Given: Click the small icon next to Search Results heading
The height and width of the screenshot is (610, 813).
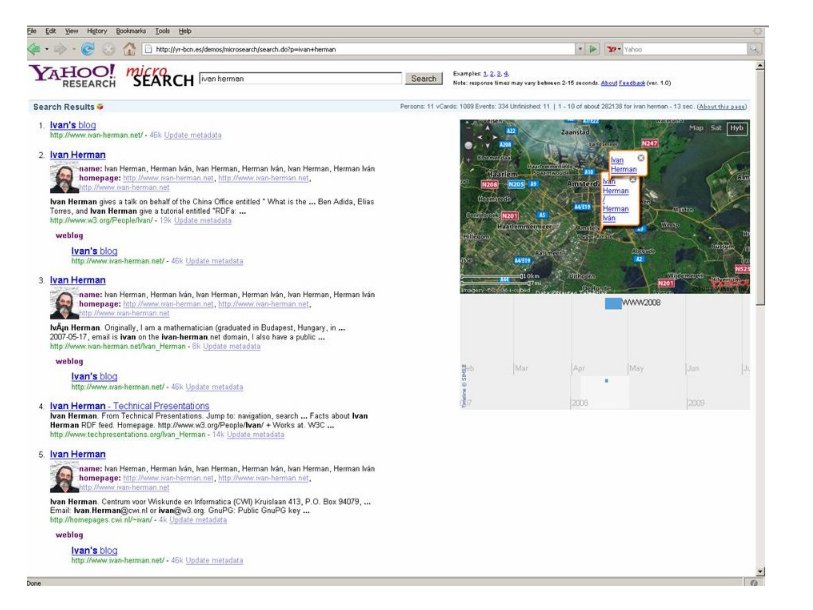Looking at the screenshot, I should pyautogui.click(x=100, y=106).
